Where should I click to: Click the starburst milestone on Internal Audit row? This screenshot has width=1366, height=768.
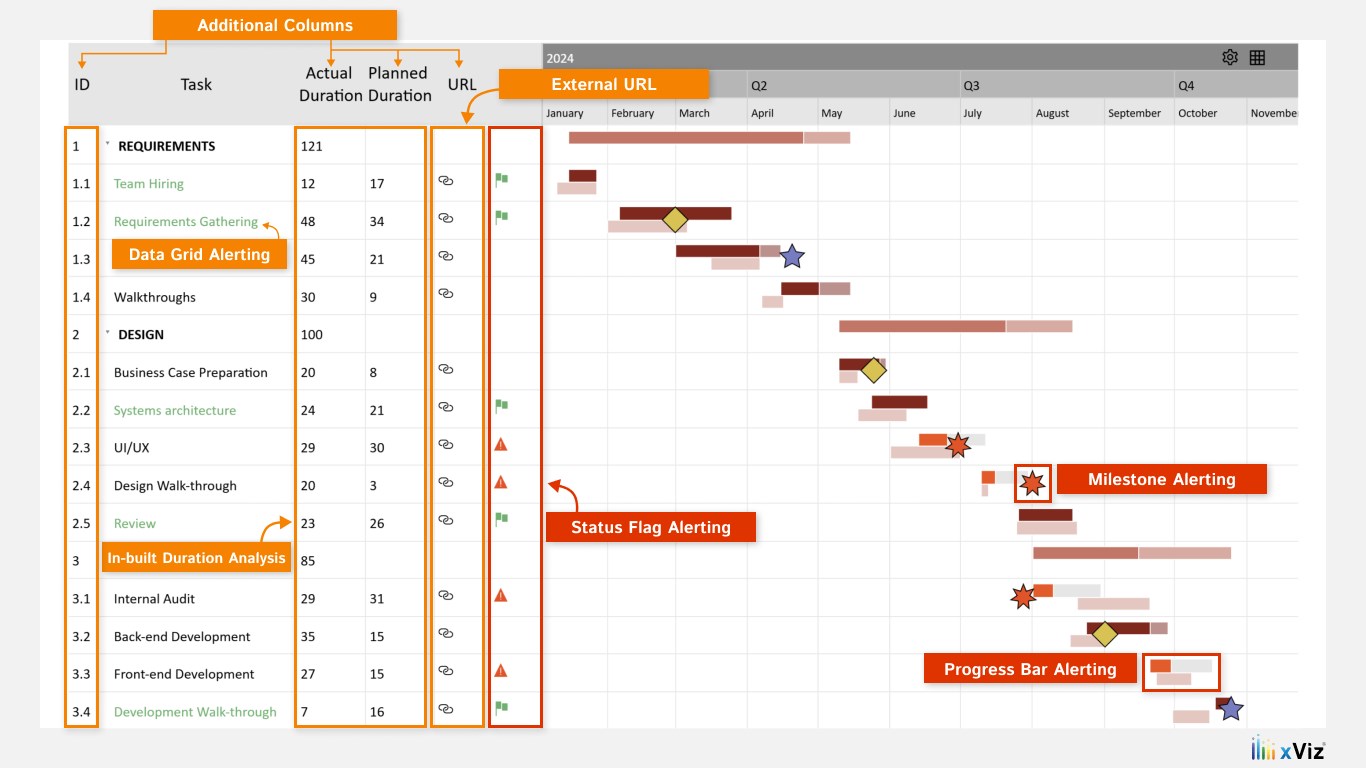[1022, 597]
